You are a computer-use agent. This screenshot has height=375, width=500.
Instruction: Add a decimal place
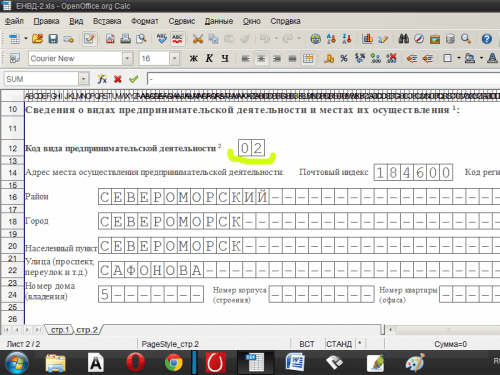376,59
